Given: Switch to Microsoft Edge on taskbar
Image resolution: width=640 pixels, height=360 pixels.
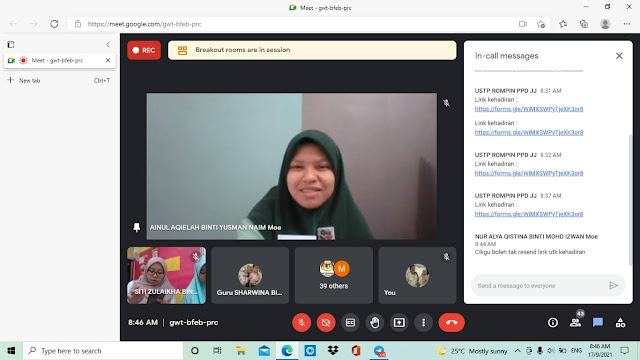Looking at the screenshot, I should tap(287, 351).
